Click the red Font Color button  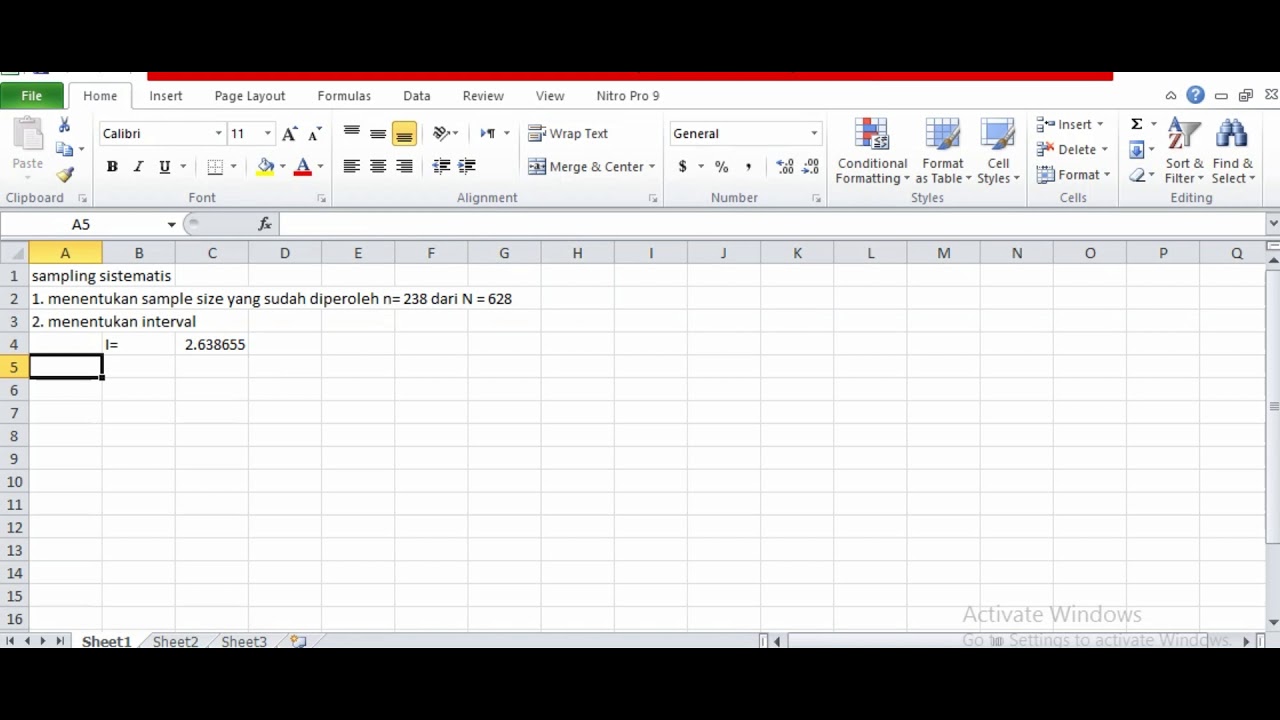click(x=303, y=166)
